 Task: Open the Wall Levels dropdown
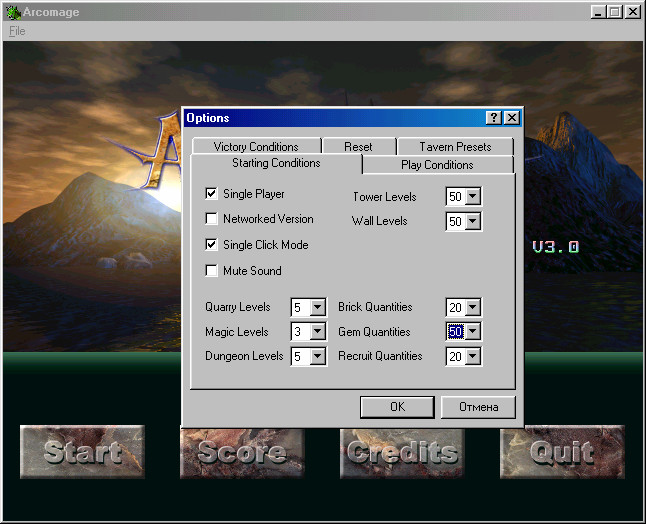coord(473,221)
